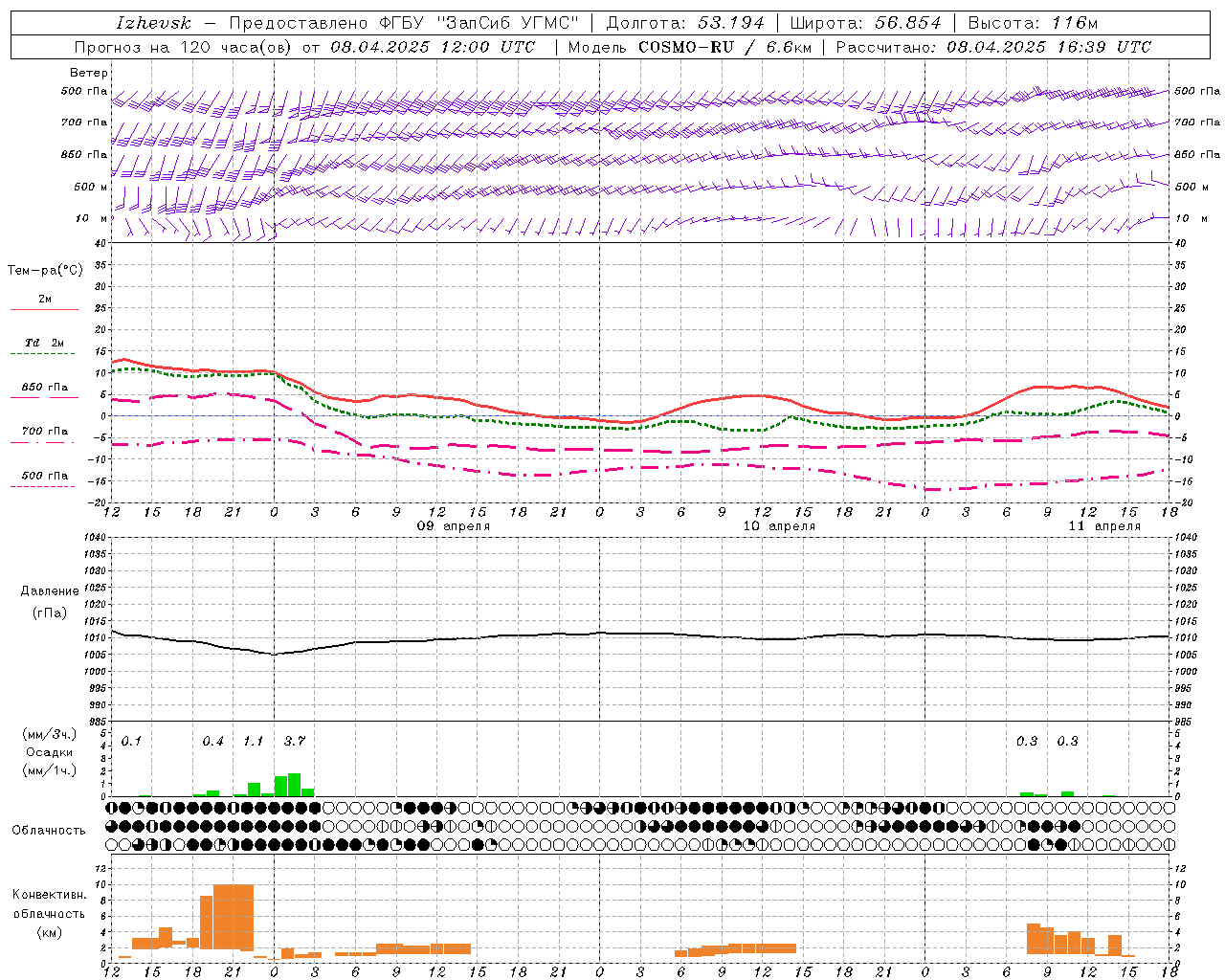1225x980 pixels.
Task: Click the '0.4' precipitation amount value
Action: click(x=212, y=742)
